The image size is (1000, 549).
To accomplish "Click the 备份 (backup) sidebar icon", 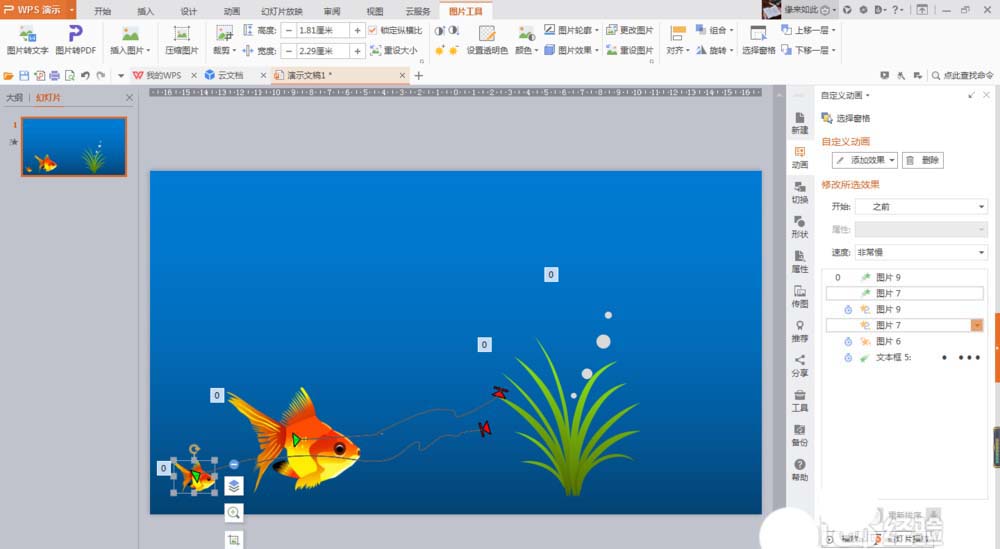I will [800, 435].
